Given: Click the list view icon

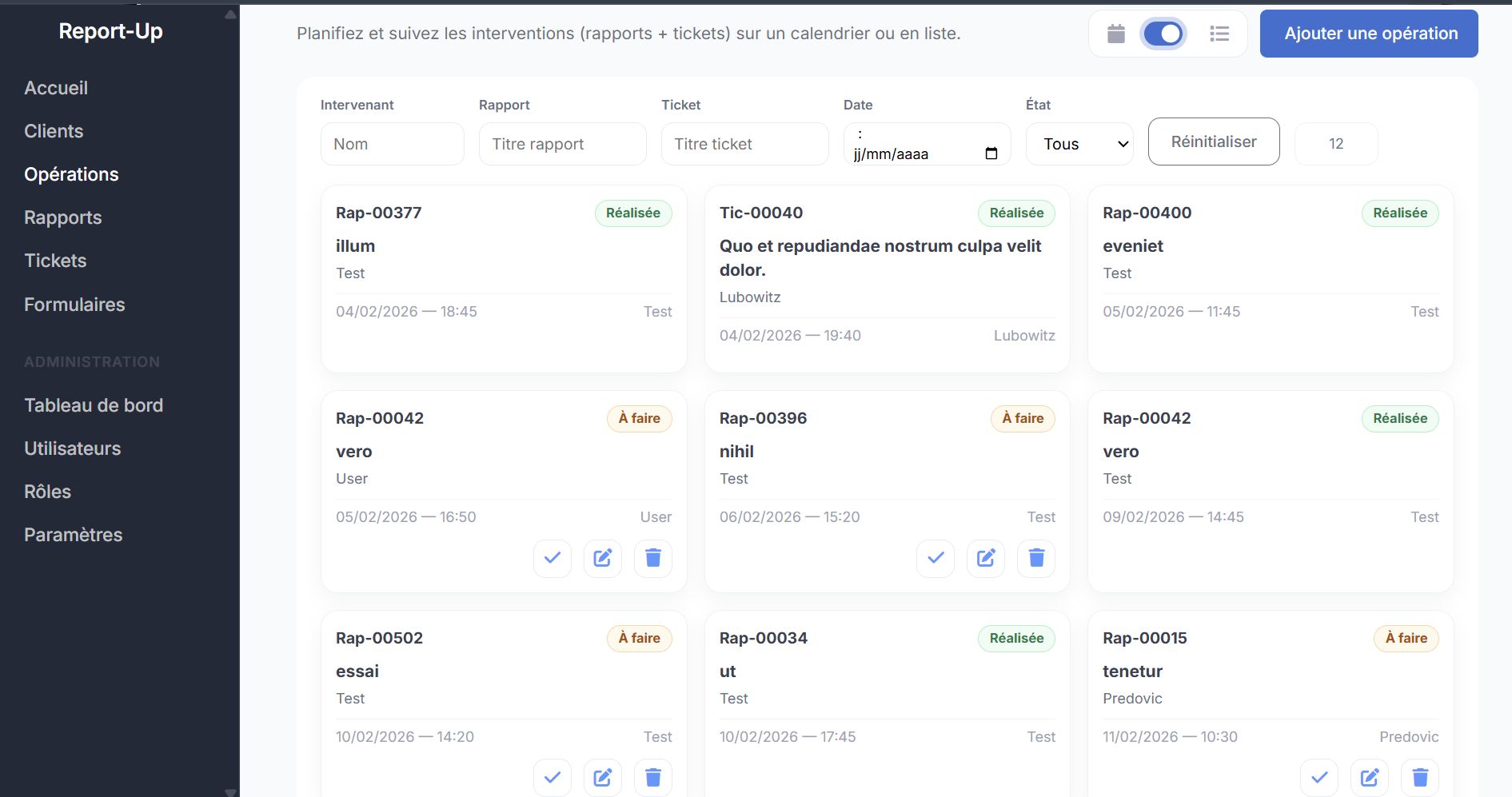Looking at the screenshot, I should [1219, 34].
